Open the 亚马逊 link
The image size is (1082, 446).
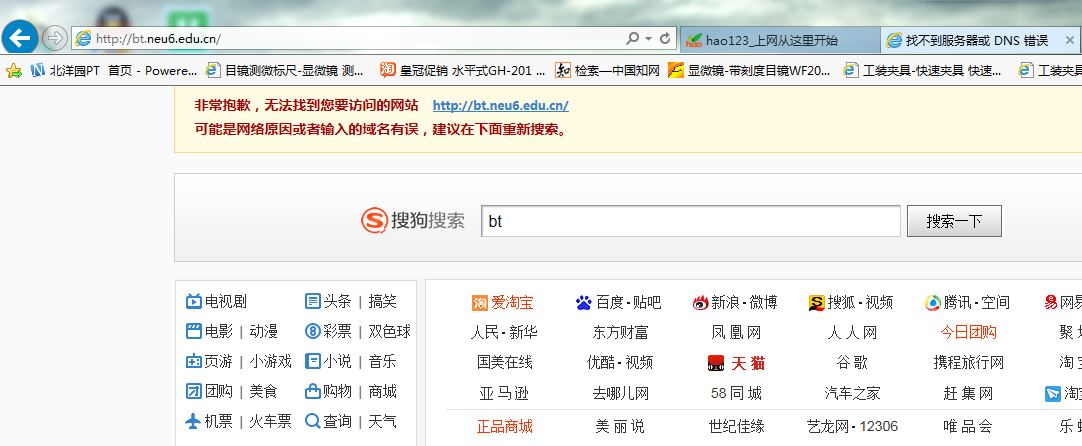(504, 394)
